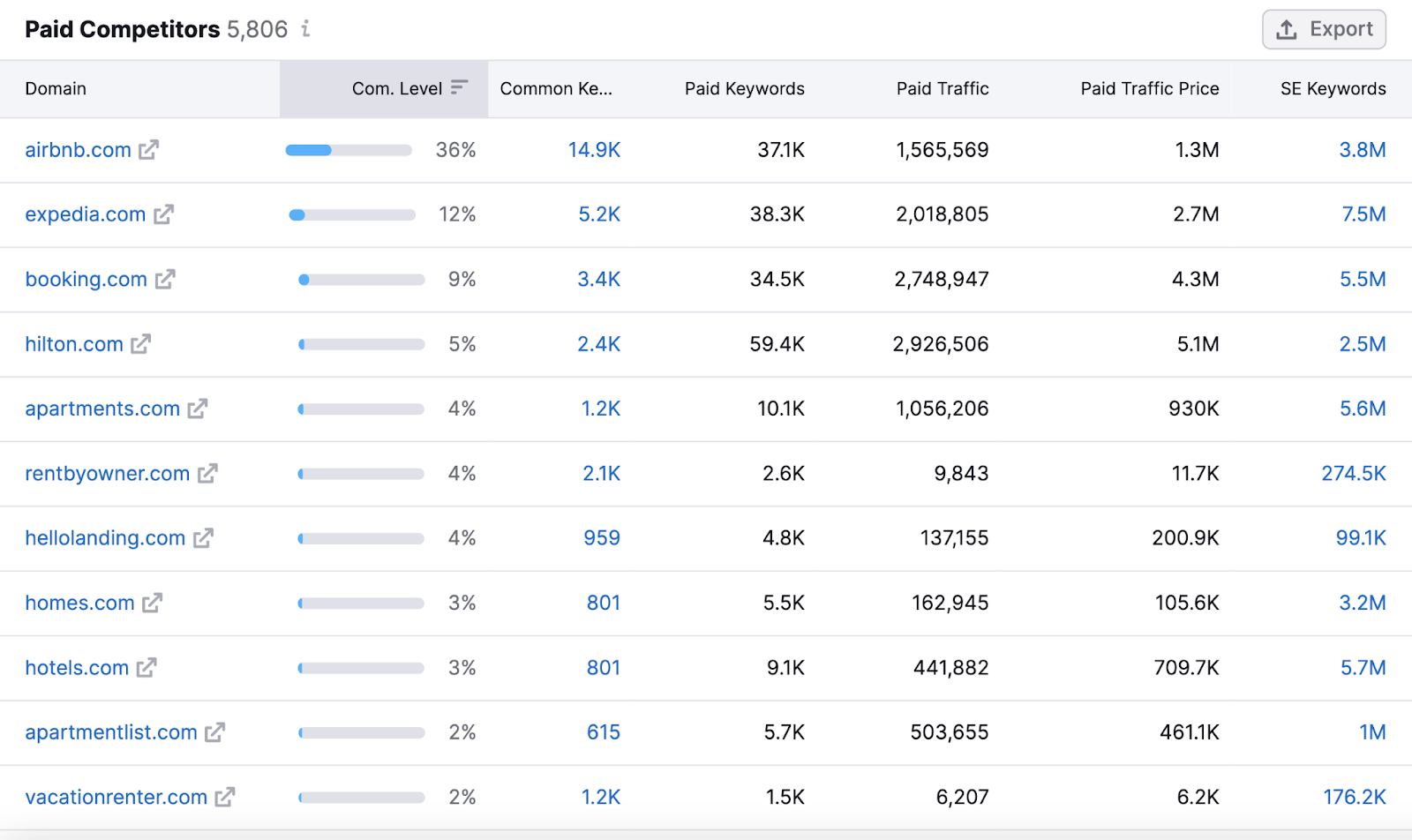The image size is (1412, 840).
Task: Open the booking.com domain link
Action: 86,280
